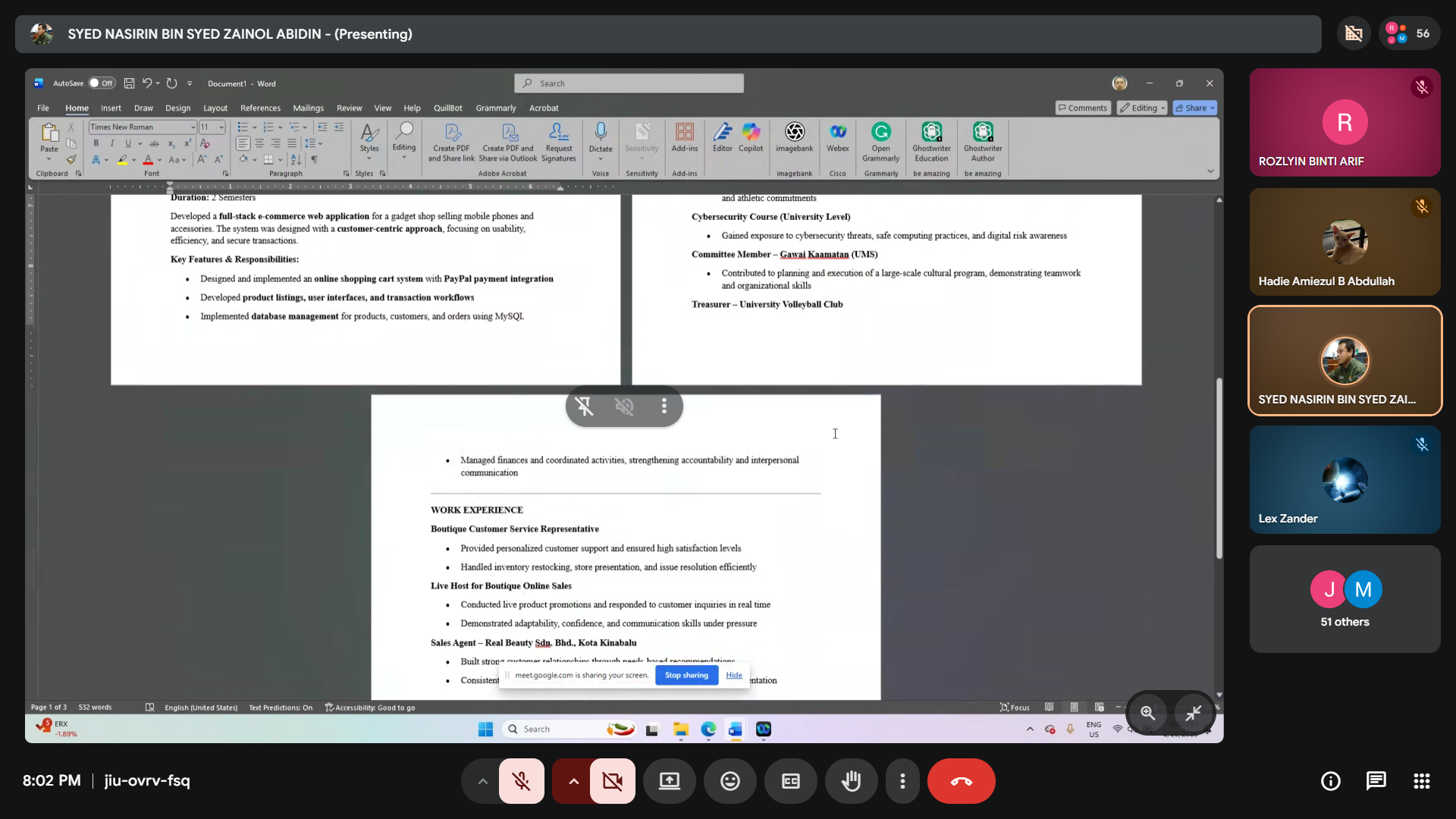Open Copilot from the ribbon

tap(751, 137)
